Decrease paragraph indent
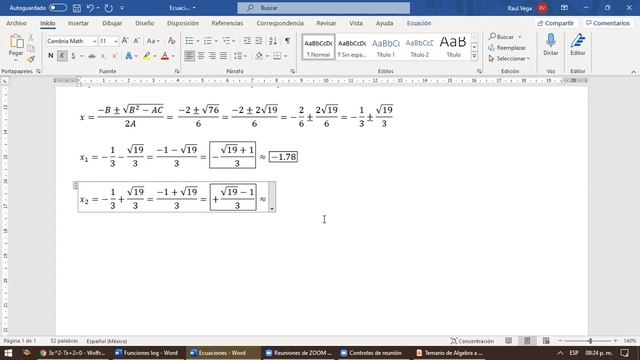Screen dimensions: 640x360 click(247, 41)
